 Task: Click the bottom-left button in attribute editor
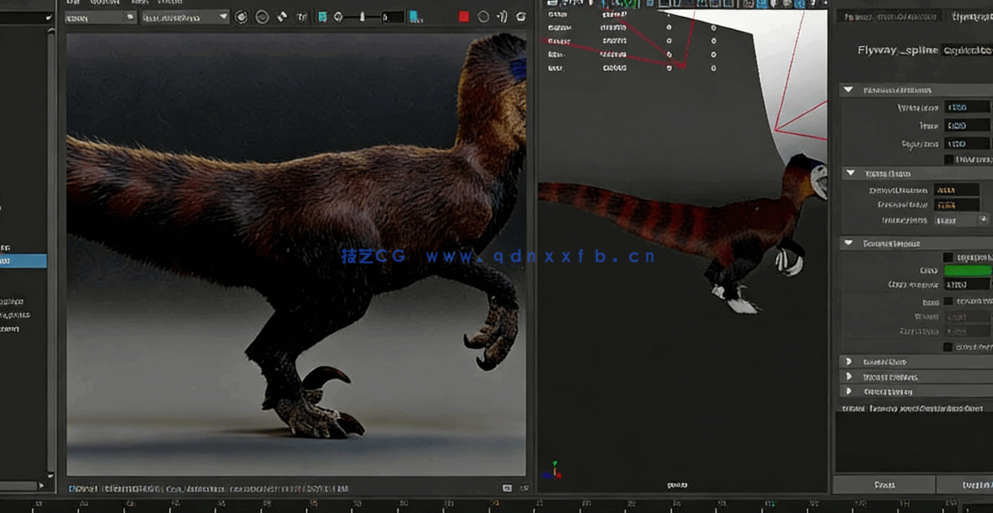(x=884, y=485)
